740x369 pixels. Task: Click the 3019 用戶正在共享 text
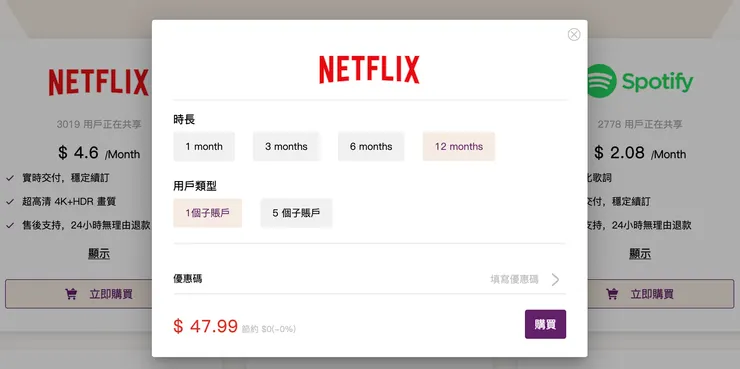point(99,125)
